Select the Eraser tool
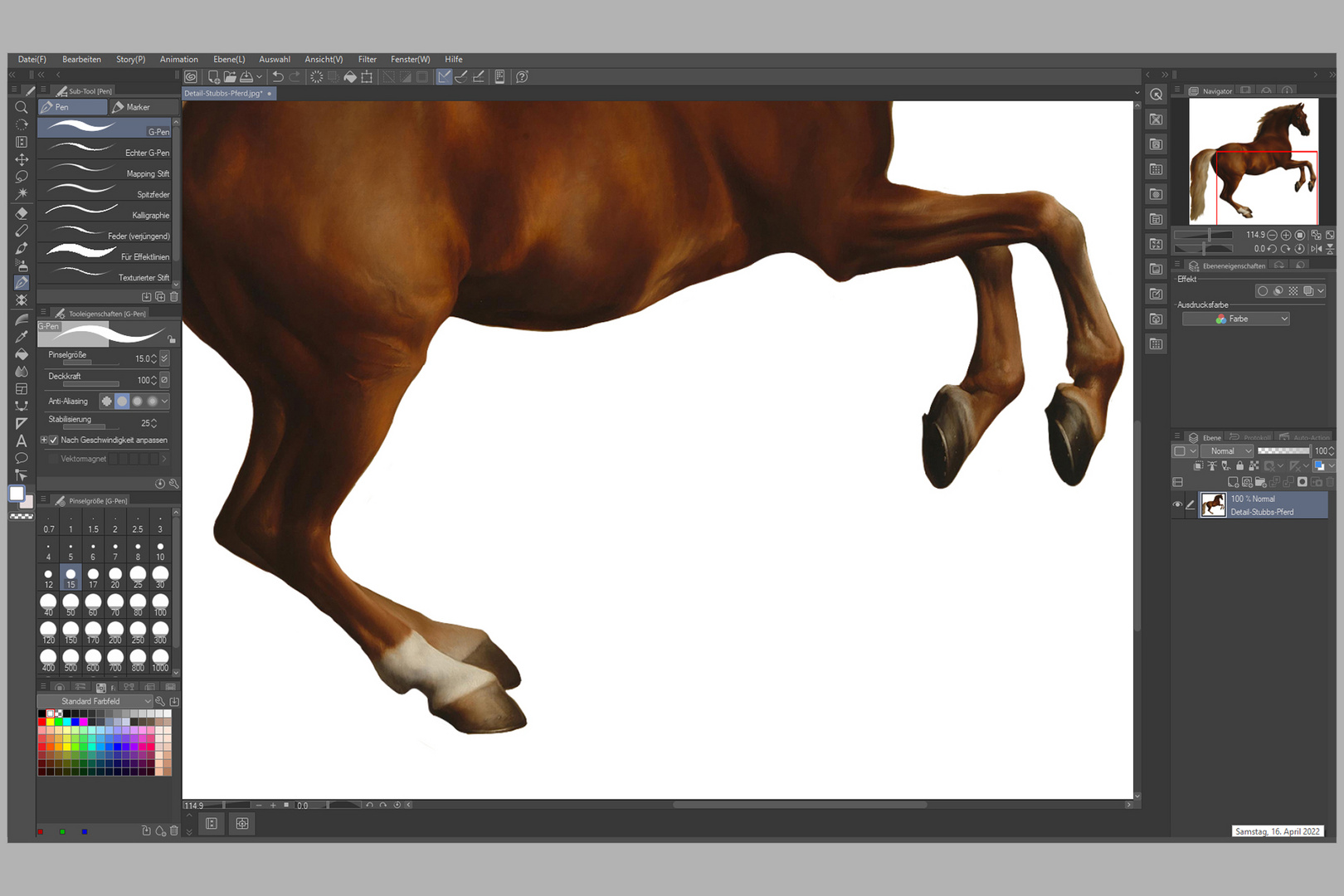This screenshot has height=896, width=1344. [22, 213]
